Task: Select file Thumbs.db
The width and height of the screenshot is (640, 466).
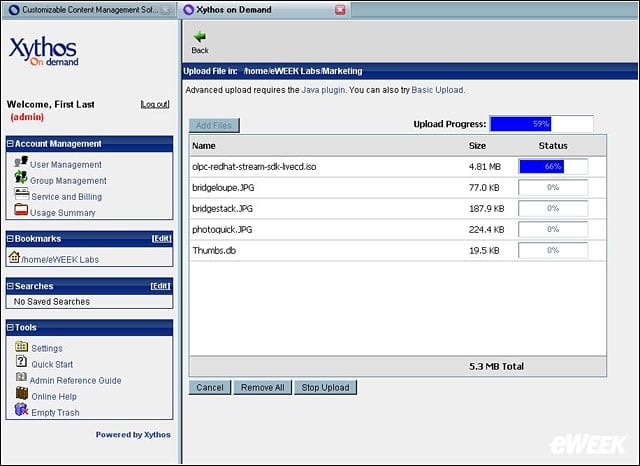Action: click(214, 251)
